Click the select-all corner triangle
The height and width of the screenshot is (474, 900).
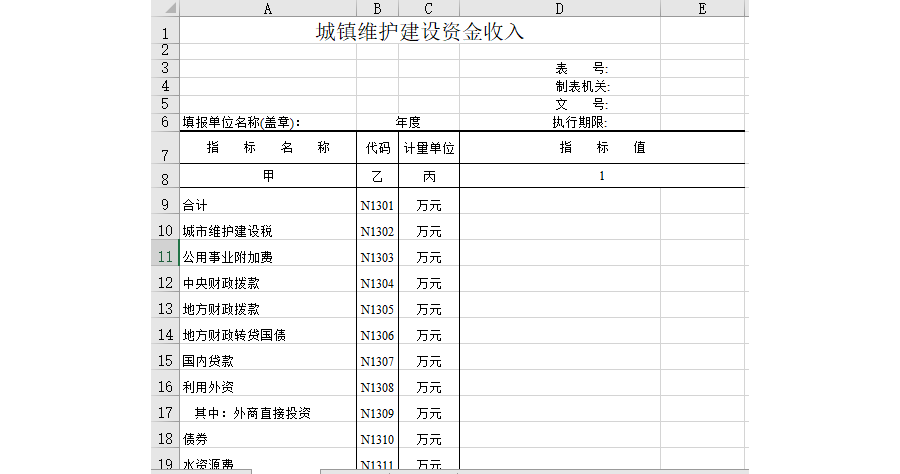click(165, 8)
